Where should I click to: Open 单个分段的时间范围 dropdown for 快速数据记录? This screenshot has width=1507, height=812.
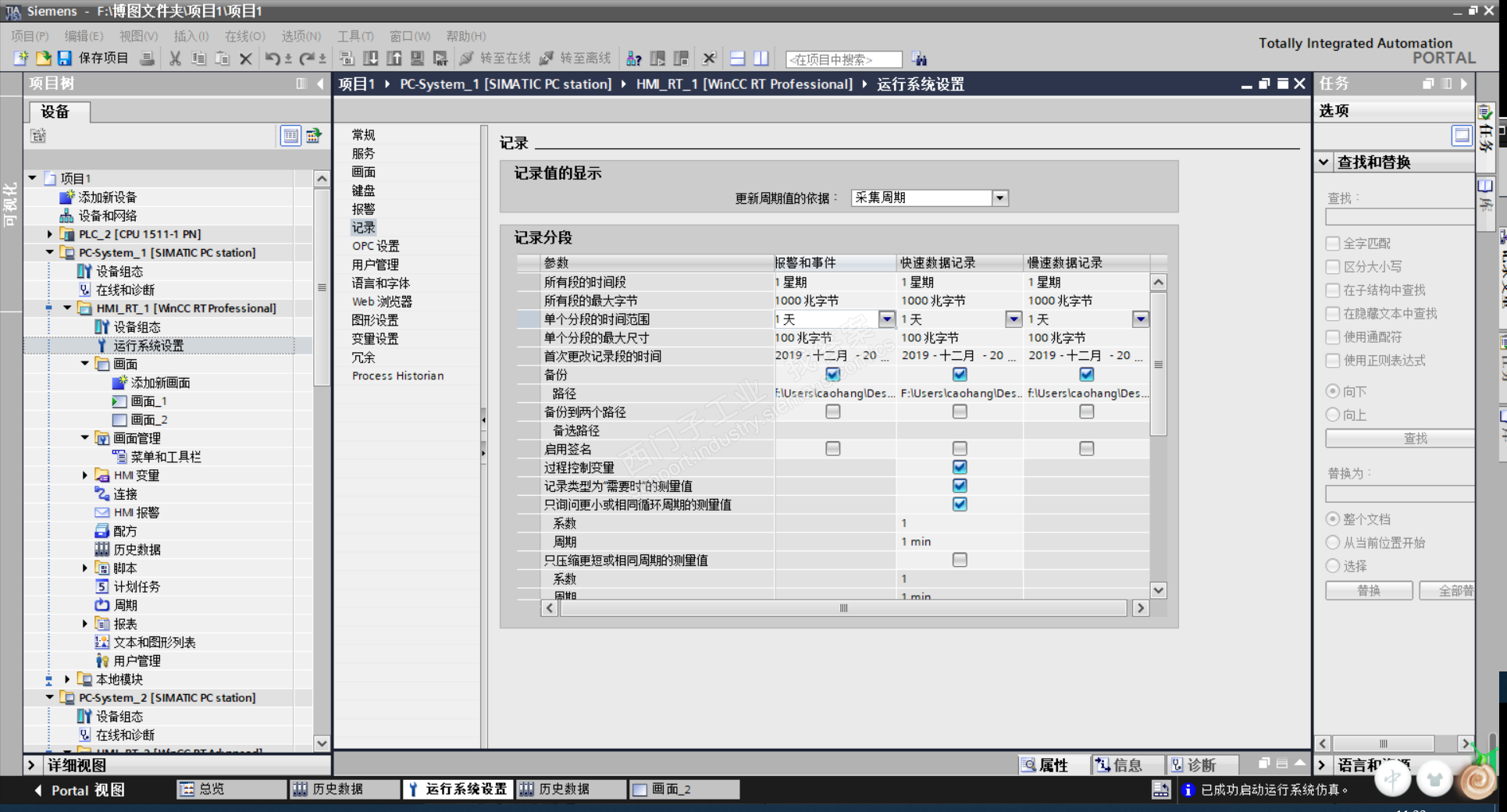[x=1013, y=319]
